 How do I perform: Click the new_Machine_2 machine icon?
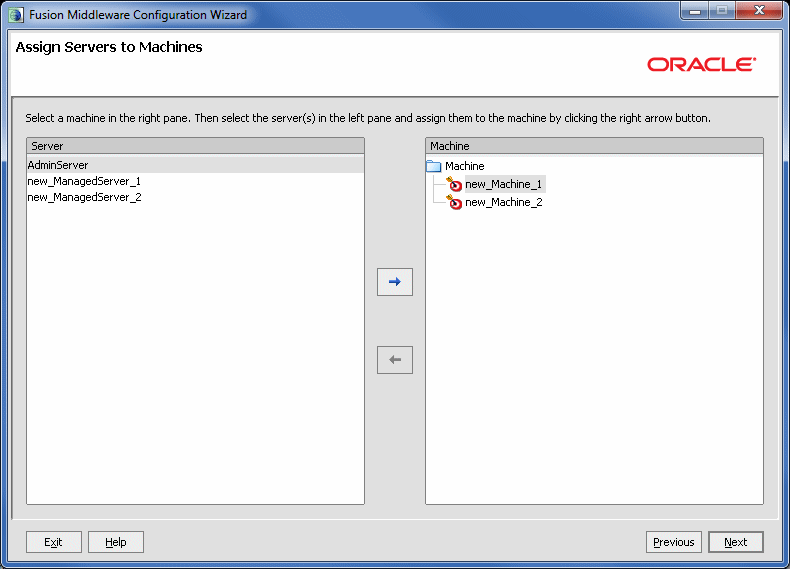tap(454, 203)
